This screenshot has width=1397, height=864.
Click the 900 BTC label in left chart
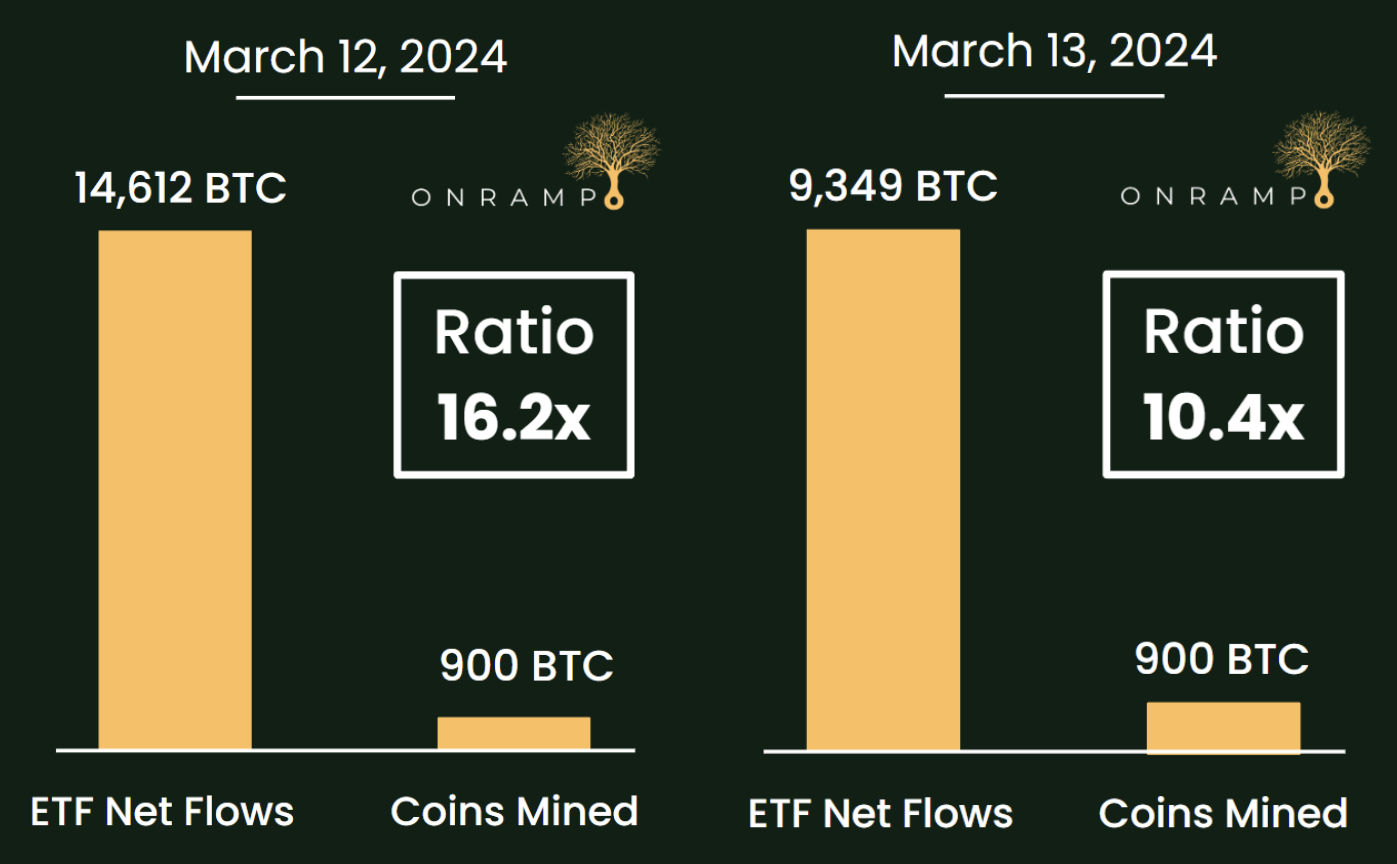[527, 666]
